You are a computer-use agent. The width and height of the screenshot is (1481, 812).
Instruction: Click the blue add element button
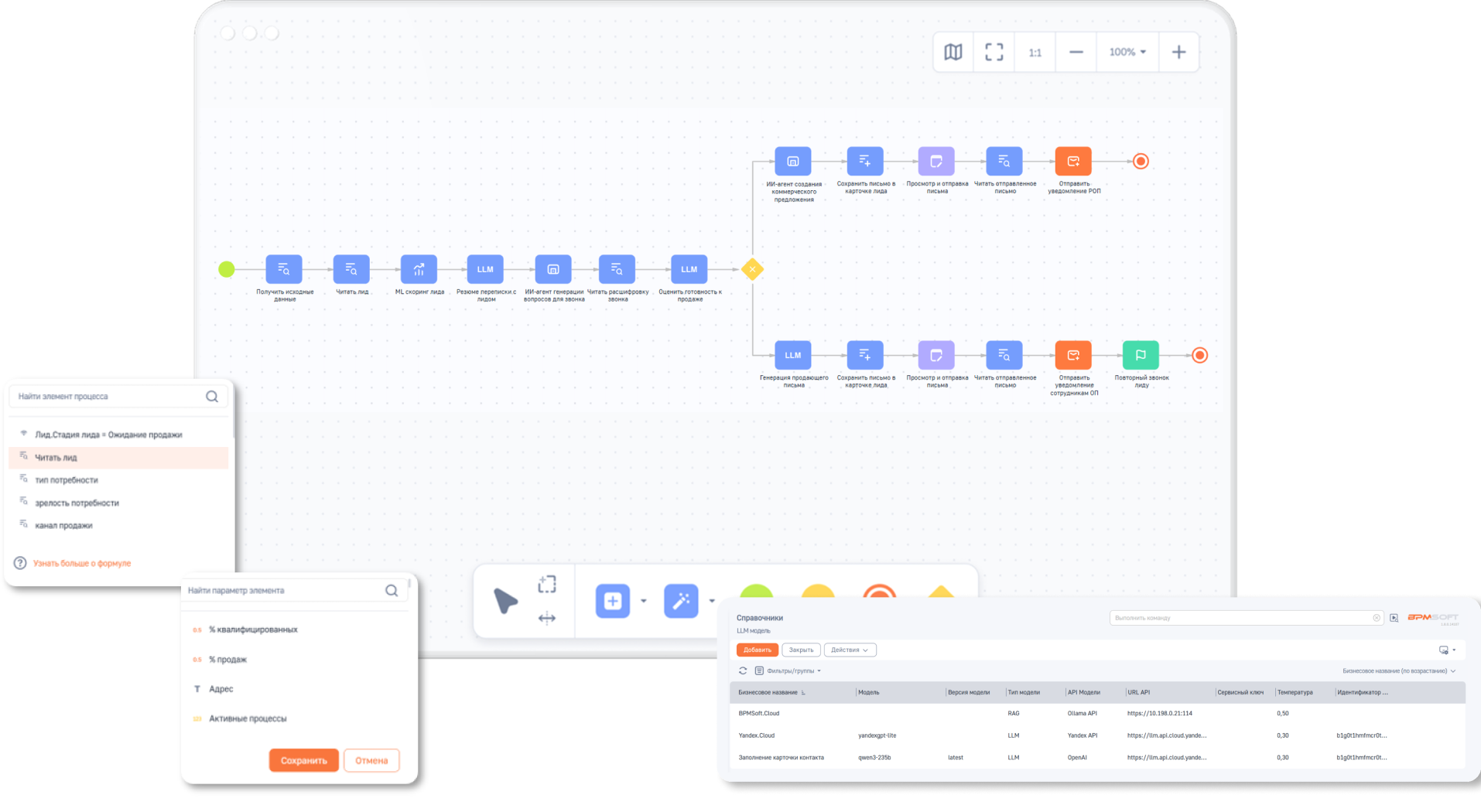(612, 601)
